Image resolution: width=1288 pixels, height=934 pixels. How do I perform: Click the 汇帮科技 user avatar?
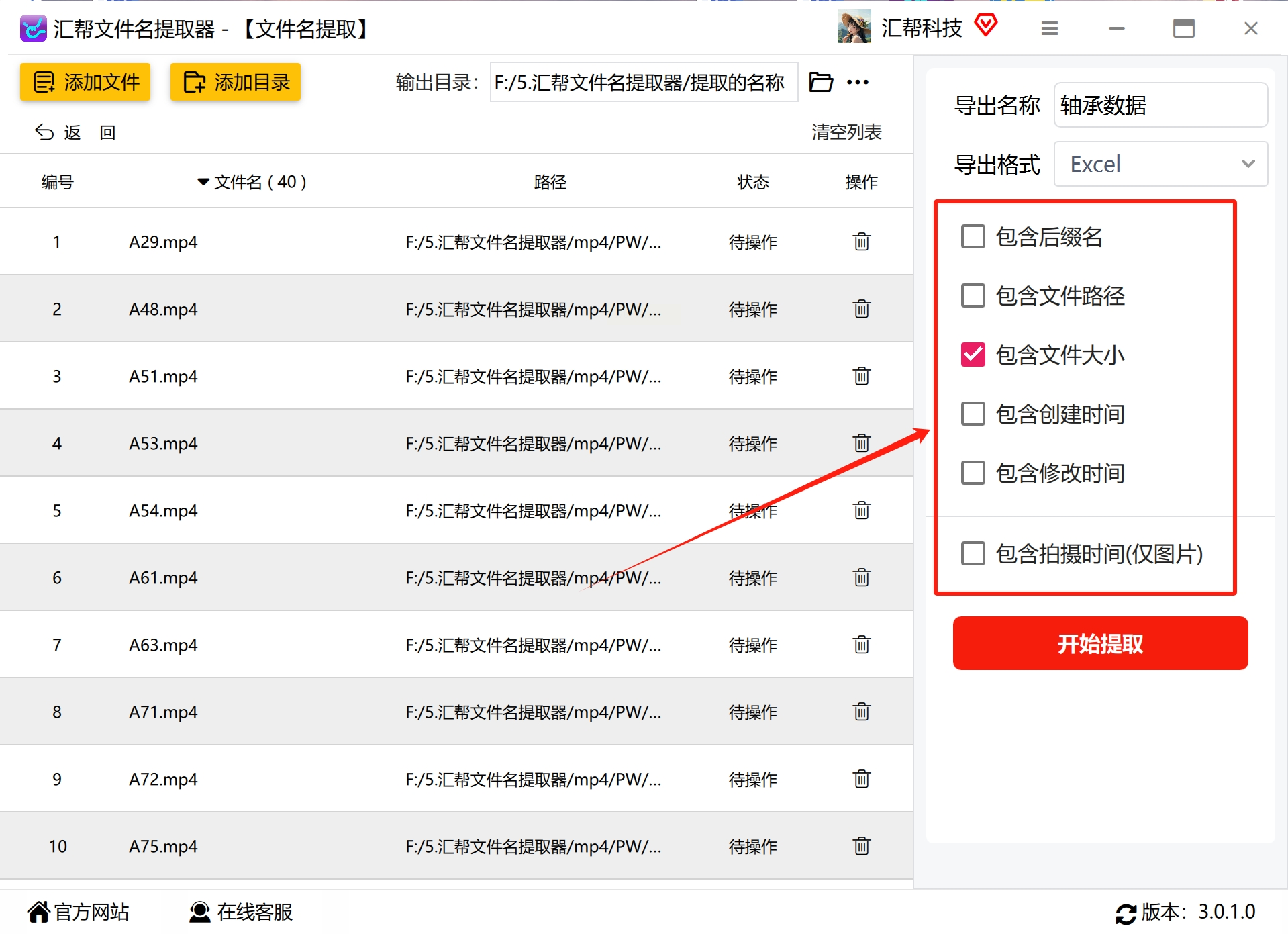[x=854, y=28]
